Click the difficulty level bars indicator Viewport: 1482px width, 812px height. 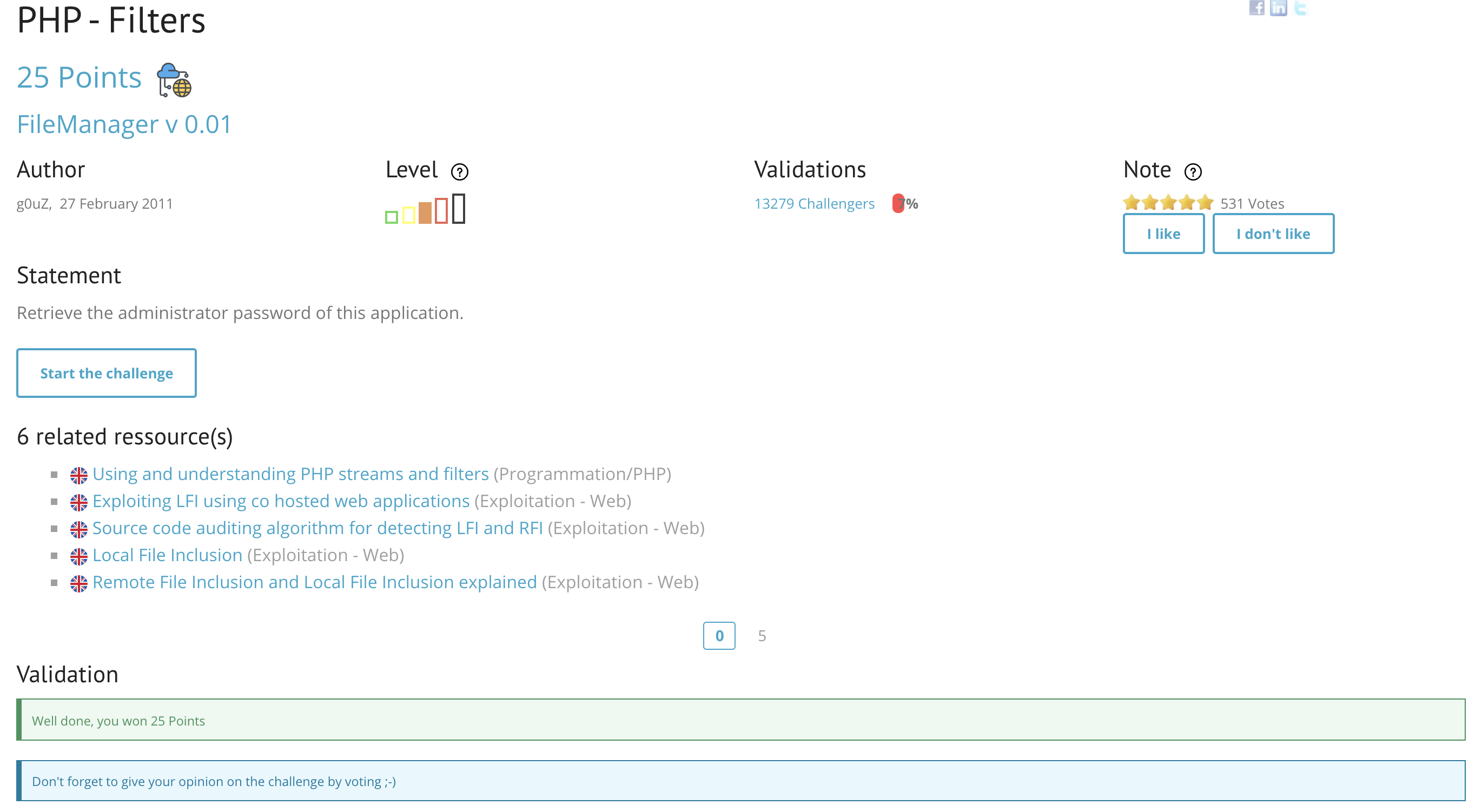point(425,209)
